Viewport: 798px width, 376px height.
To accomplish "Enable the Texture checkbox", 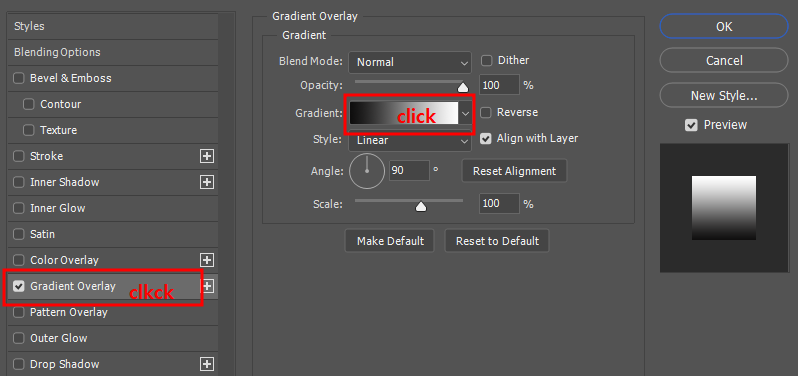I will [29, 130].
